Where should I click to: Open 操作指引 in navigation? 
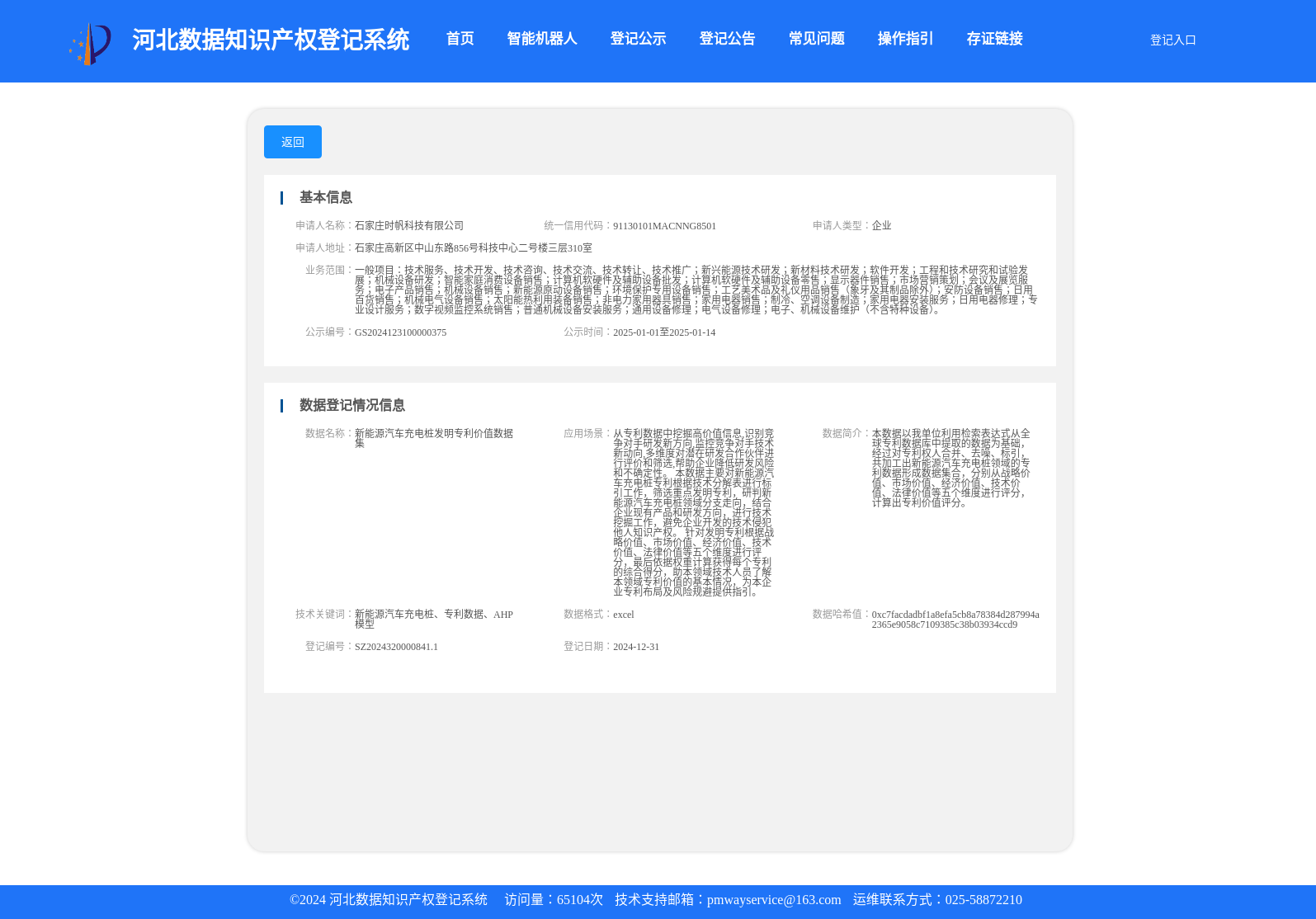pyautogui.click(x=905, y=39)
